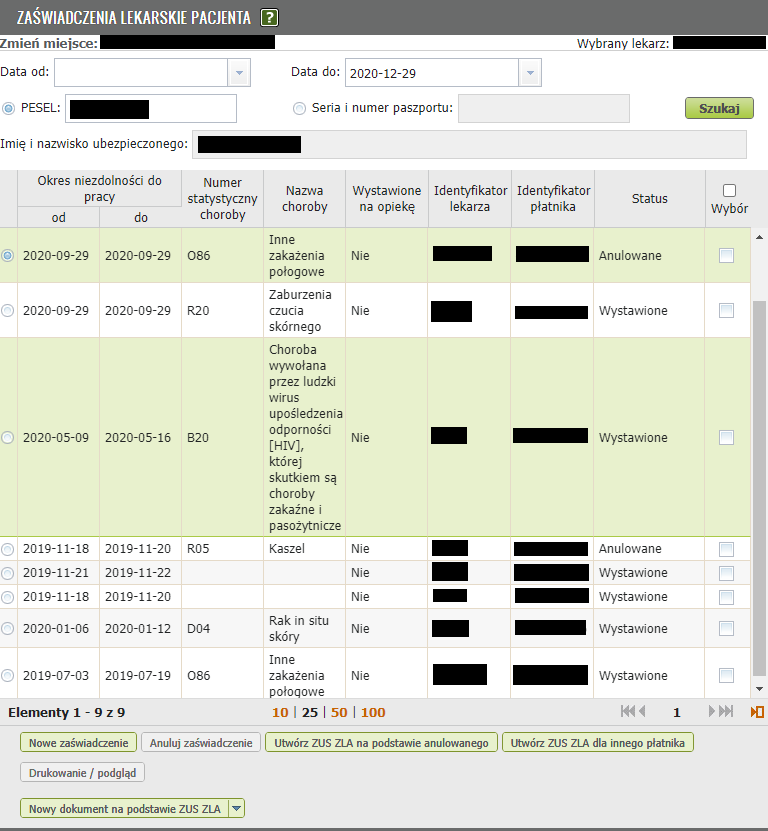Click the Status column header

[650, 199]
